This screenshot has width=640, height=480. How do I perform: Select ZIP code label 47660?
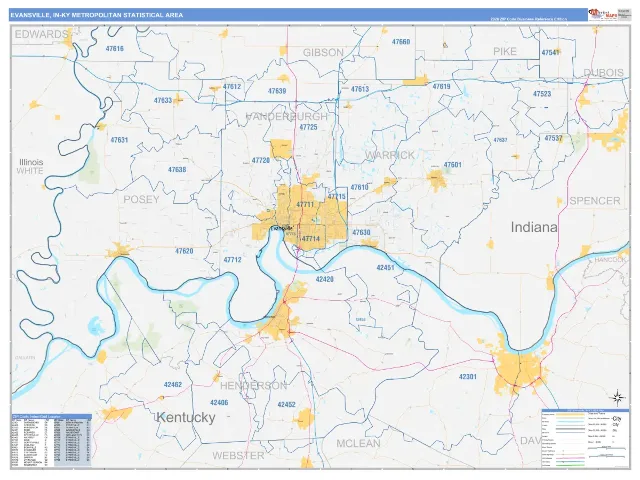click(401, 42)
